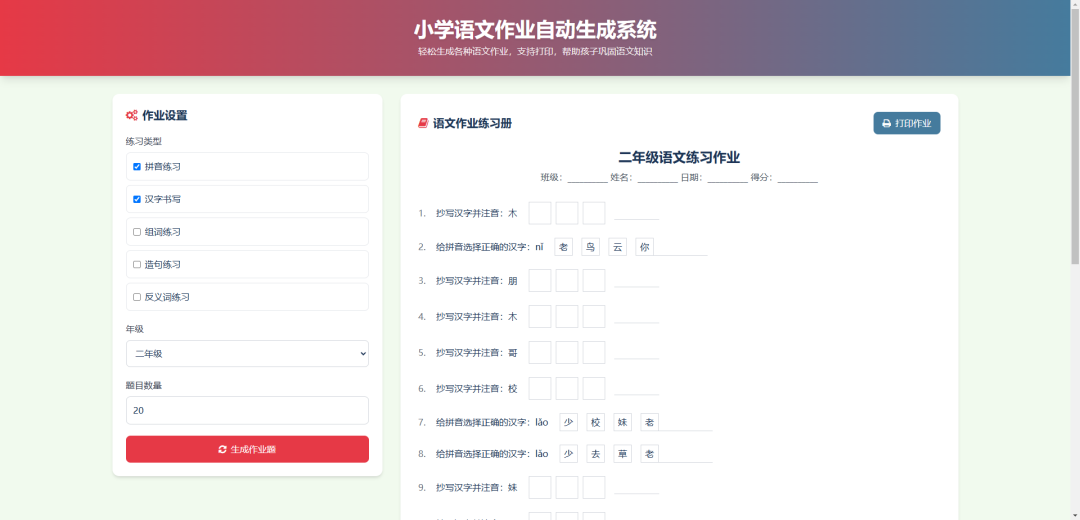This screenshot has width=1080, height=520.
Task: Click the worksheet title 二年级语文练习作业
Action: (x=679, y=158)
